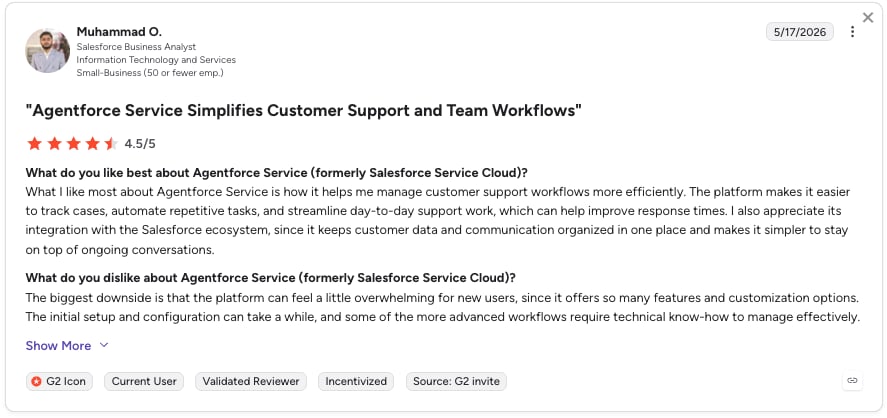The height and width of the screenshot is (418, 887).
Task: Click the Source: G2 invite tag
Action: point(457,381)
